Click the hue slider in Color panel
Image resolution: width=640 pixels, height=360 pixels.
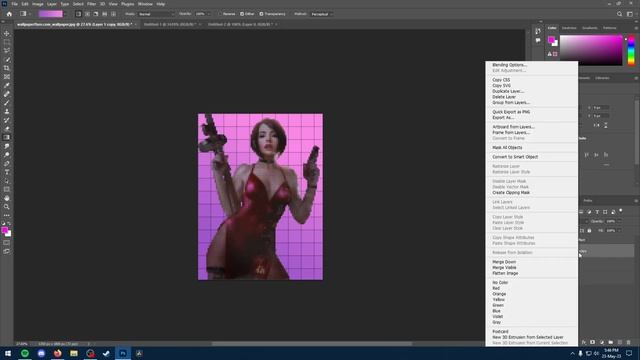pos(631,50)
